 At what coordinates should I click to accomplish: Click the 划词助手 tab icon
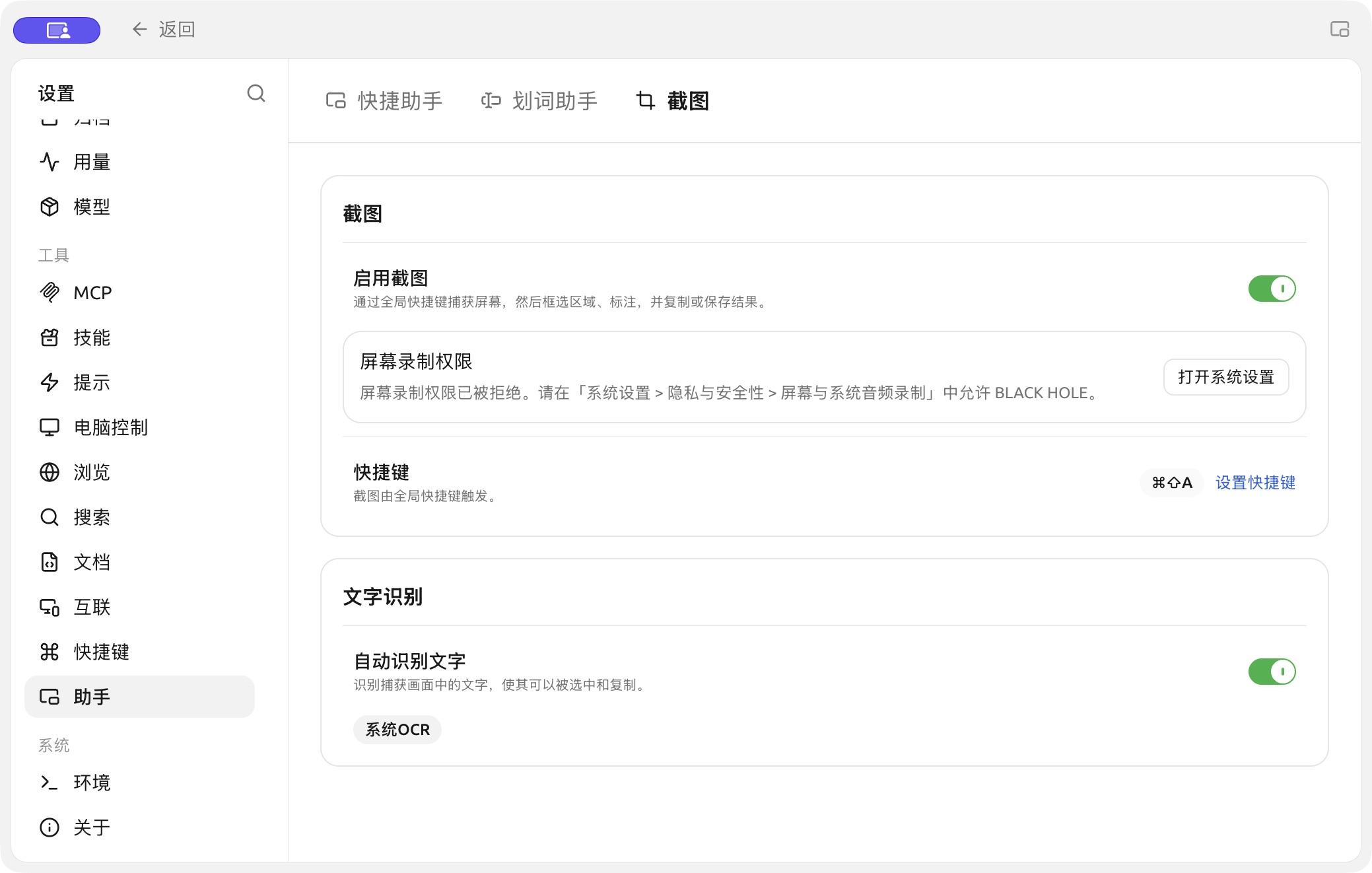click(491, 100)
